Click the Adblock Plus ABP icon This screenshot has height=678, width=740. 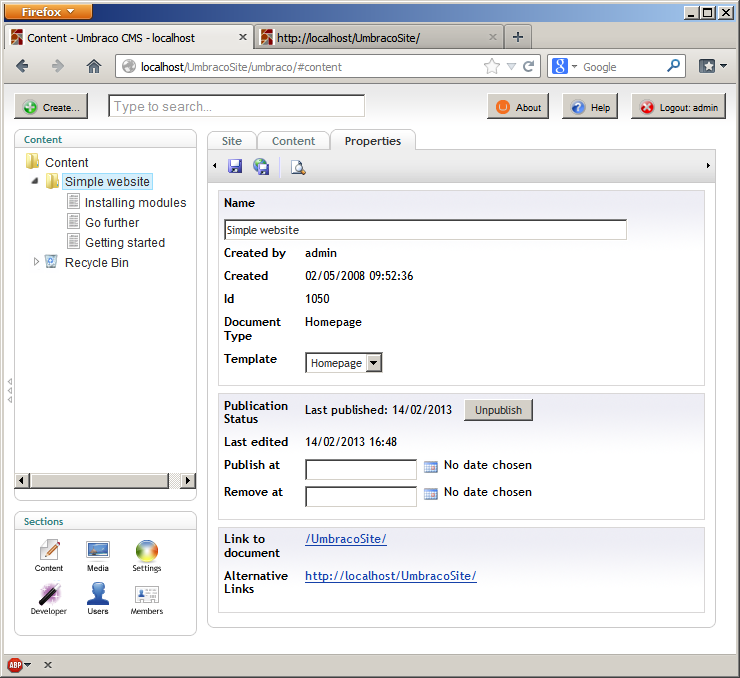(x=15, y=665)
